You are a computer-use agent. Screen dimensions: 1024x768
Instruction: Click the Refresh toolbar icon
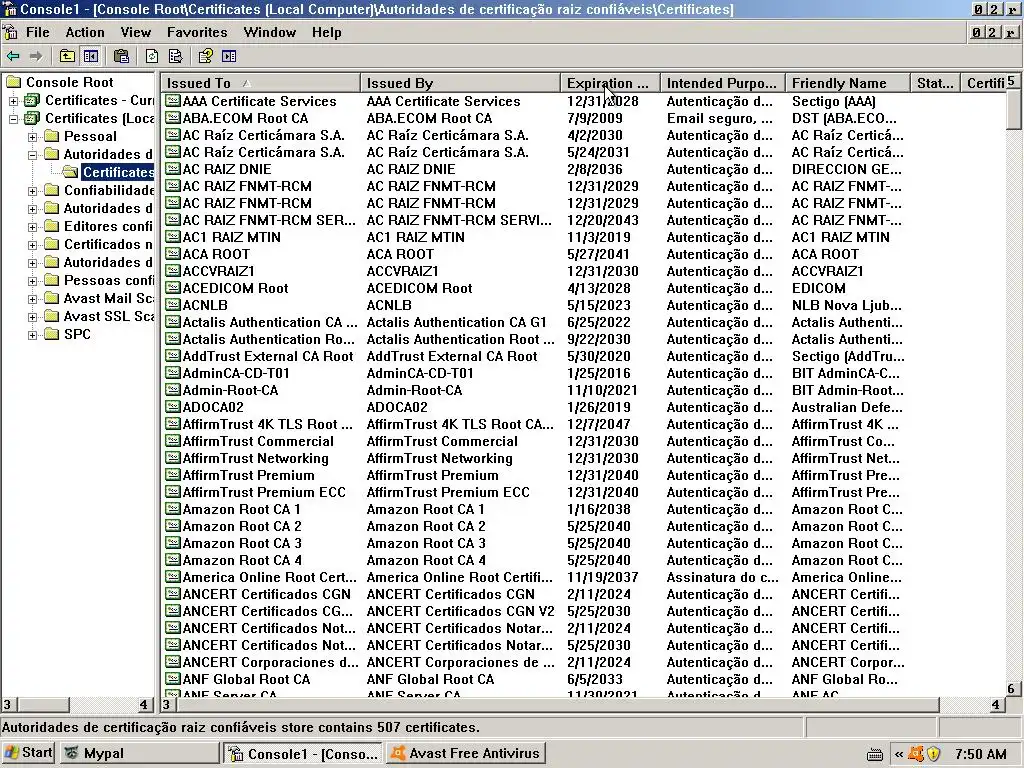[152, 57]
